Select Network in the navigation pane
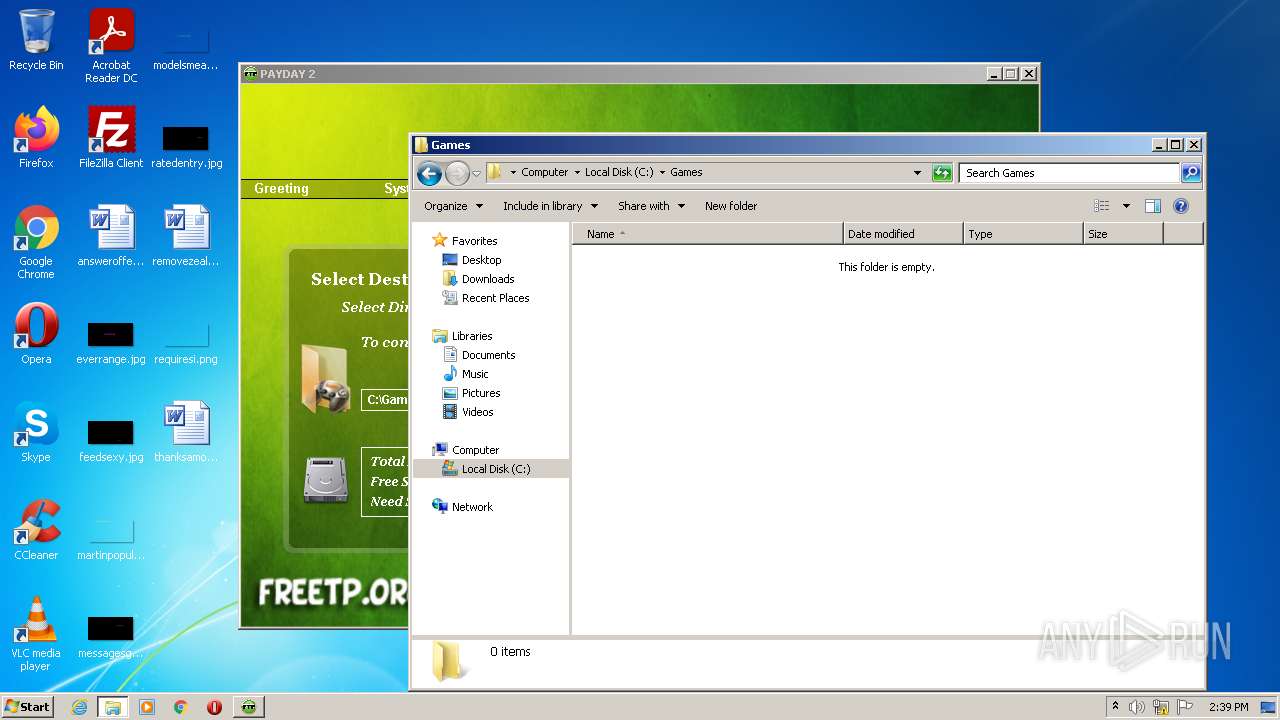1280x720 pixels. pyautogui.click(x=472, y=507)
